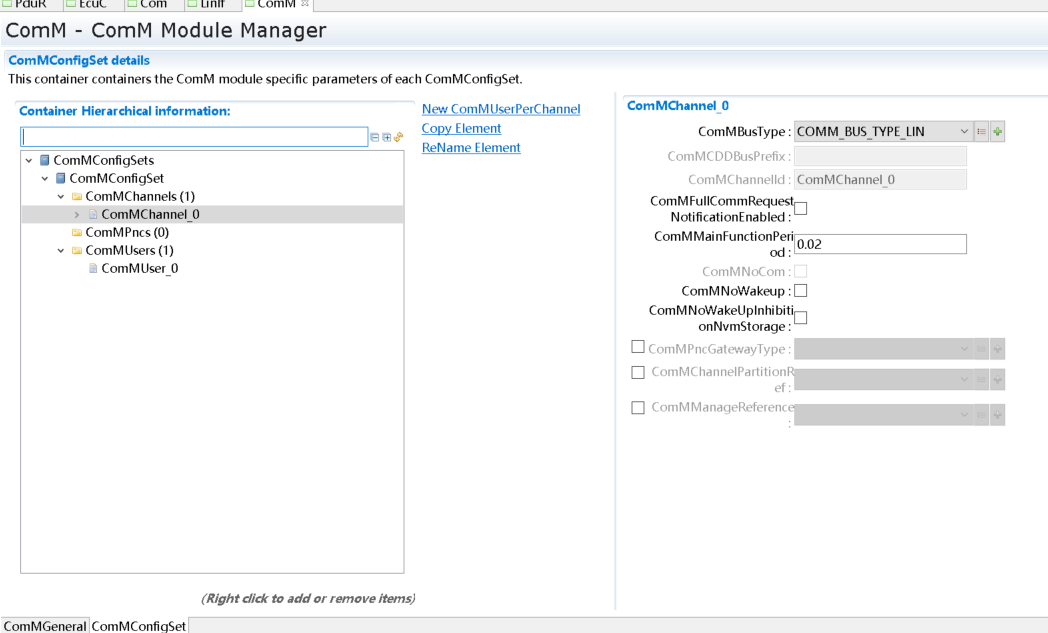
Task: Click the container filter search box
Action: click(x=194, y=137)
